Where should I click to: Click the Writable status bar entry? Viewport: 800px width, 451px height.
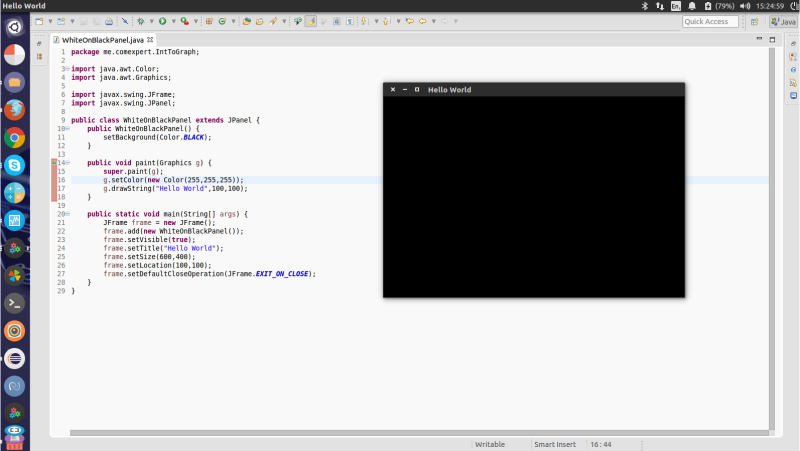(490, 444)
